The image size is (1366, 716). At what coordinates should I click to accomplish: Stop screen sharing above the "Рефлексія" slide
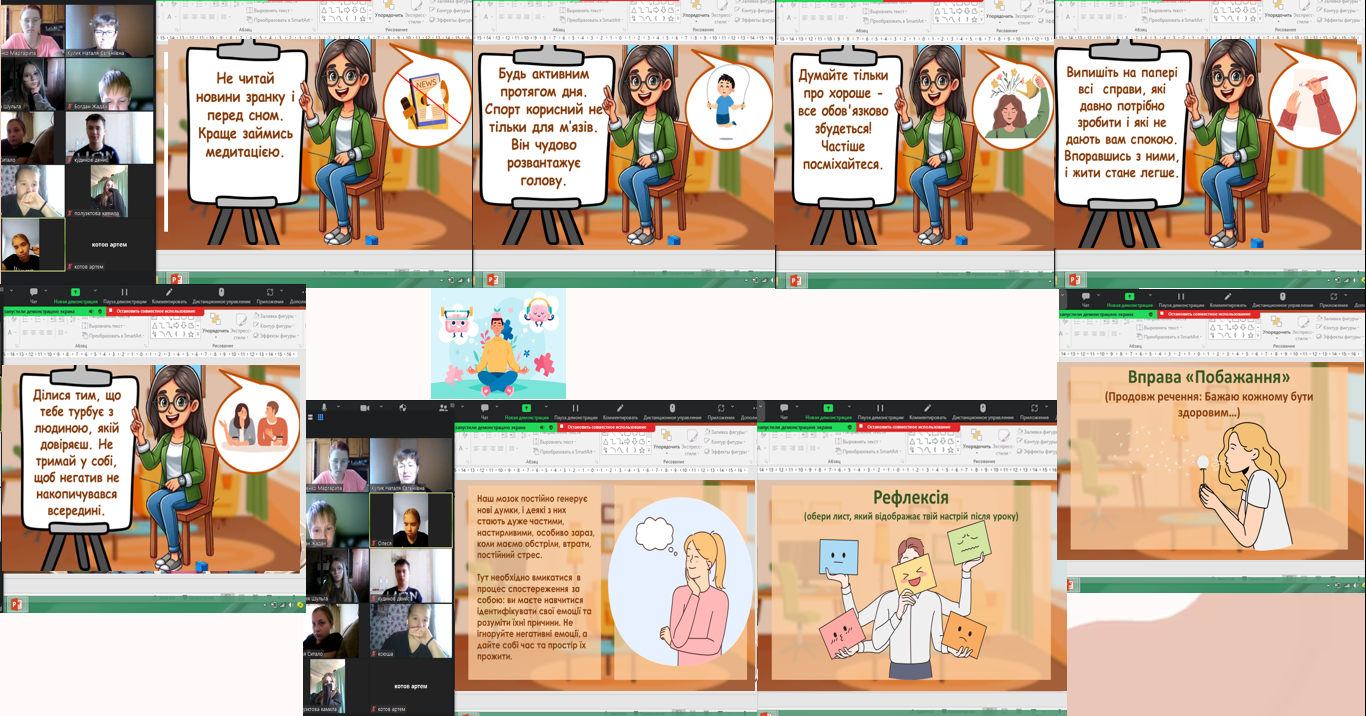[909, 427]
